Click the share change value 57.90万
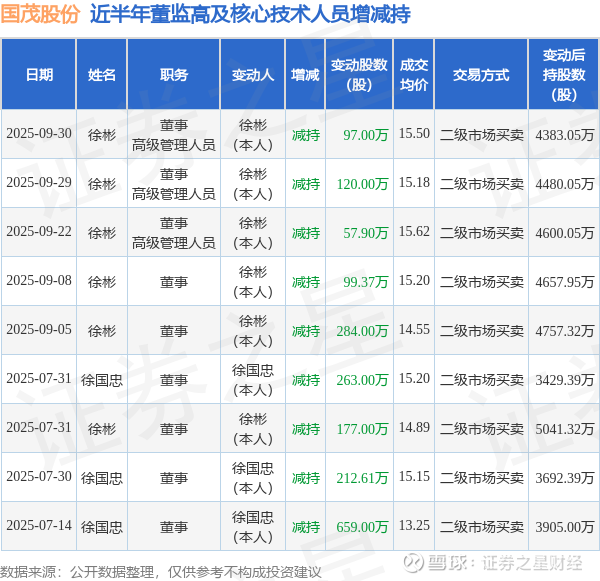This screenshot has width=600, height=581. (x=366, y=233)
